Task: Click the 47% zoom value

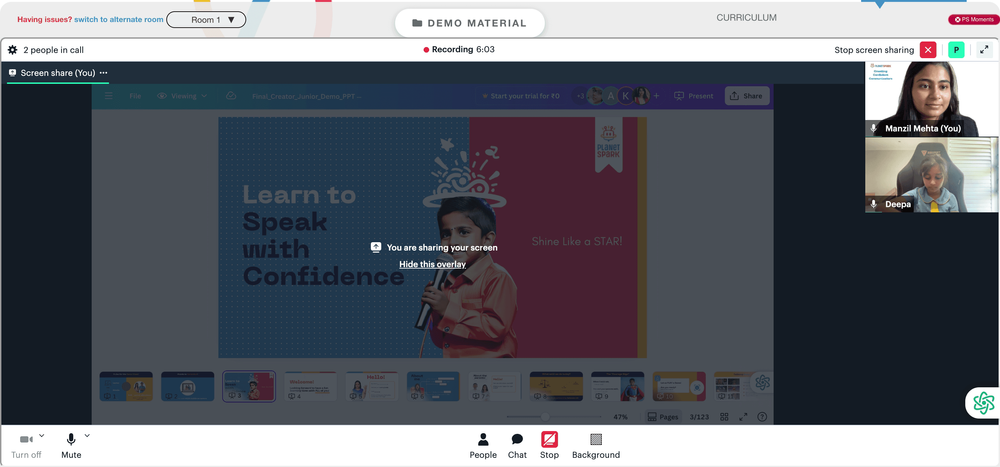Action: (x=621, y=417)
